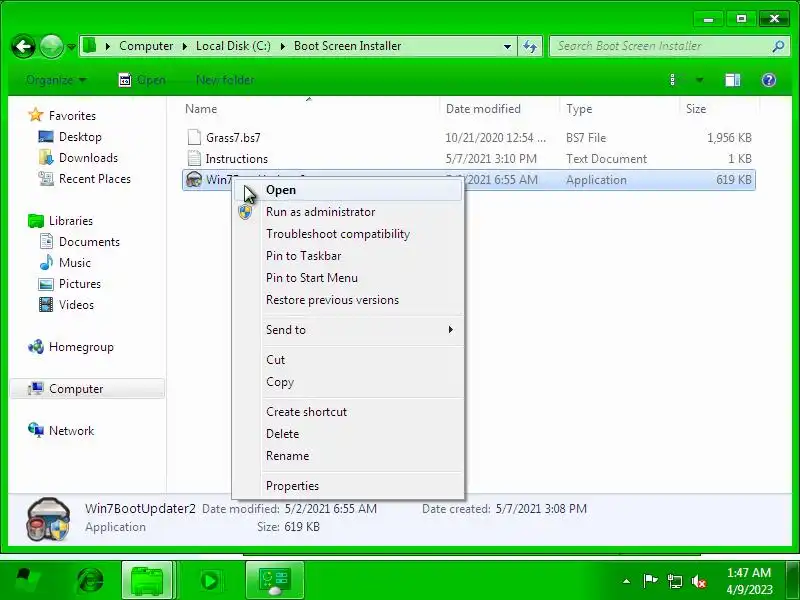Screen dimensions: 800x600
Task: Expand breadcrumb arrow after Computer
Action: pyautogui.click(x=185, y=46)
